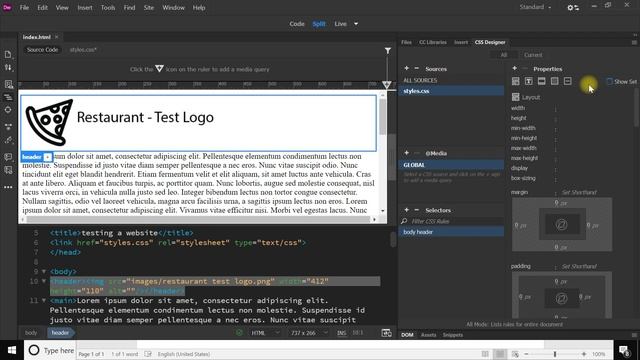The width and height of the screenshot is (640, 360).
Task: Add property with Properties plus icon
Action: [x=514, y=68]
